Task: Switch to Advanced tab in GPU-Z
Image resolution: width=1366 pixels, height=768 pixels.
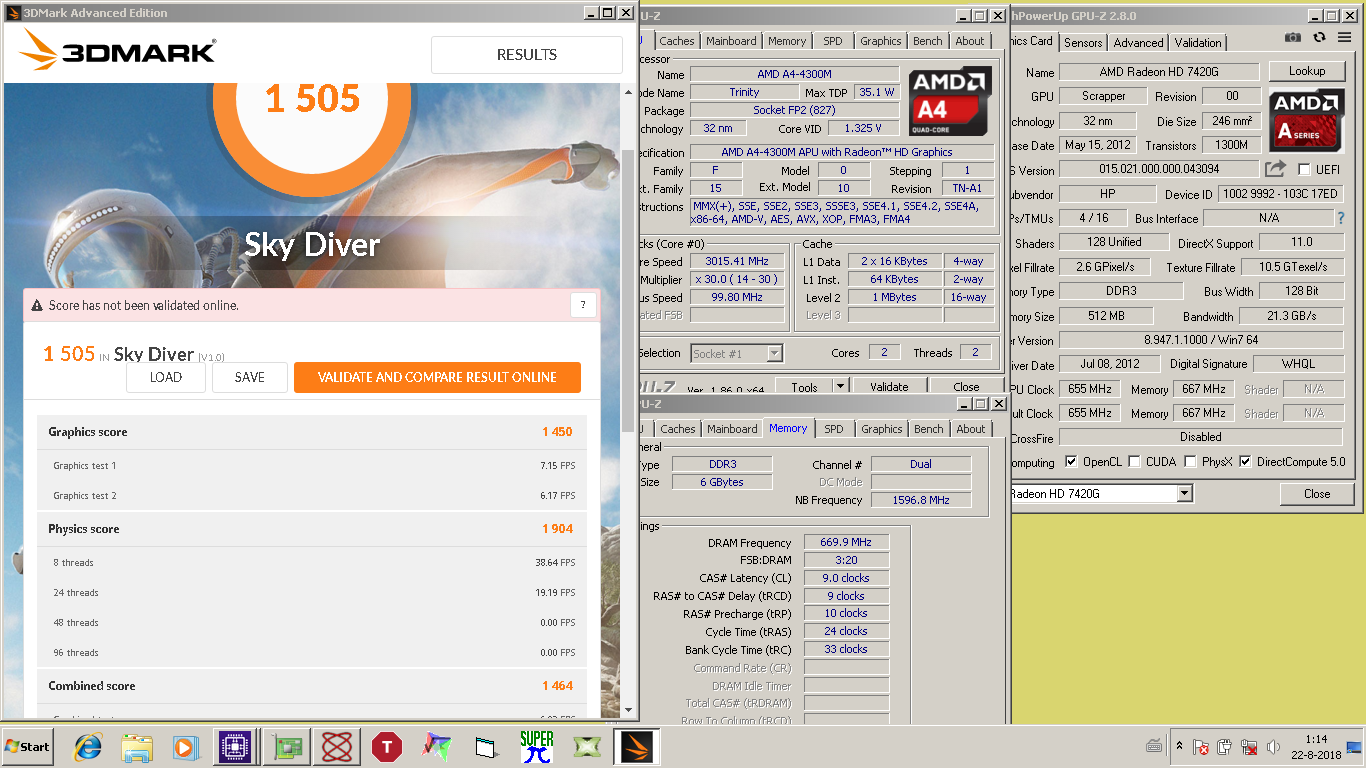Action: click(x=1138, y=42)
